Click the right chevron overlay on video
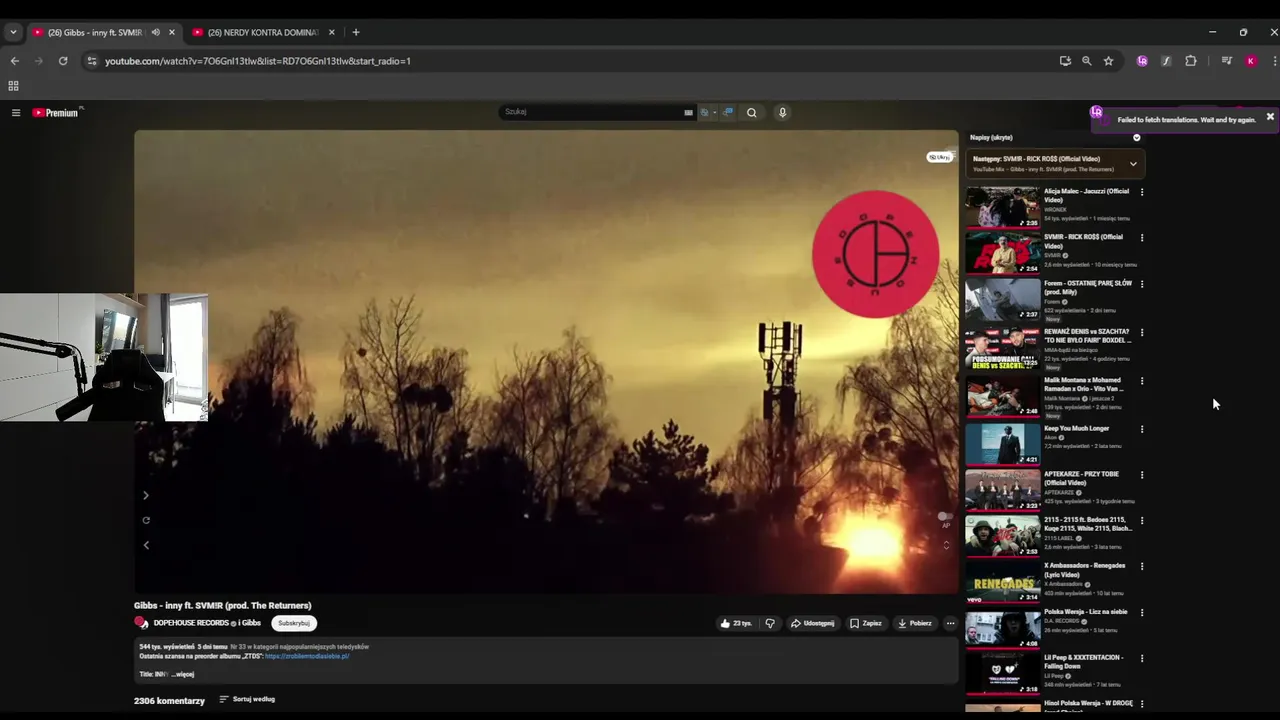 pos(146,495)
